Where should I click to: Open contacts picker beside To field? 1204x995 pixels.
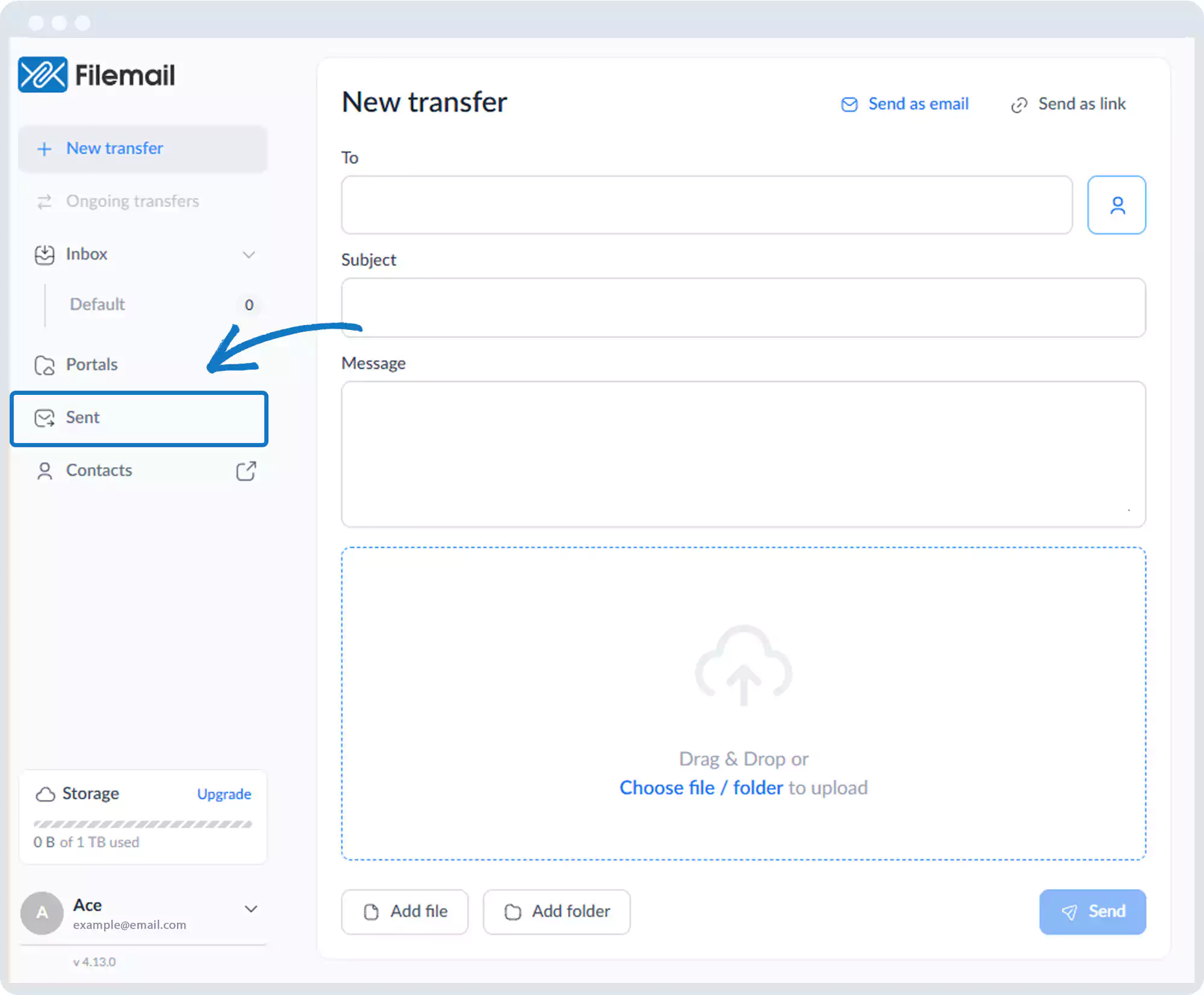pos(1116,205)
